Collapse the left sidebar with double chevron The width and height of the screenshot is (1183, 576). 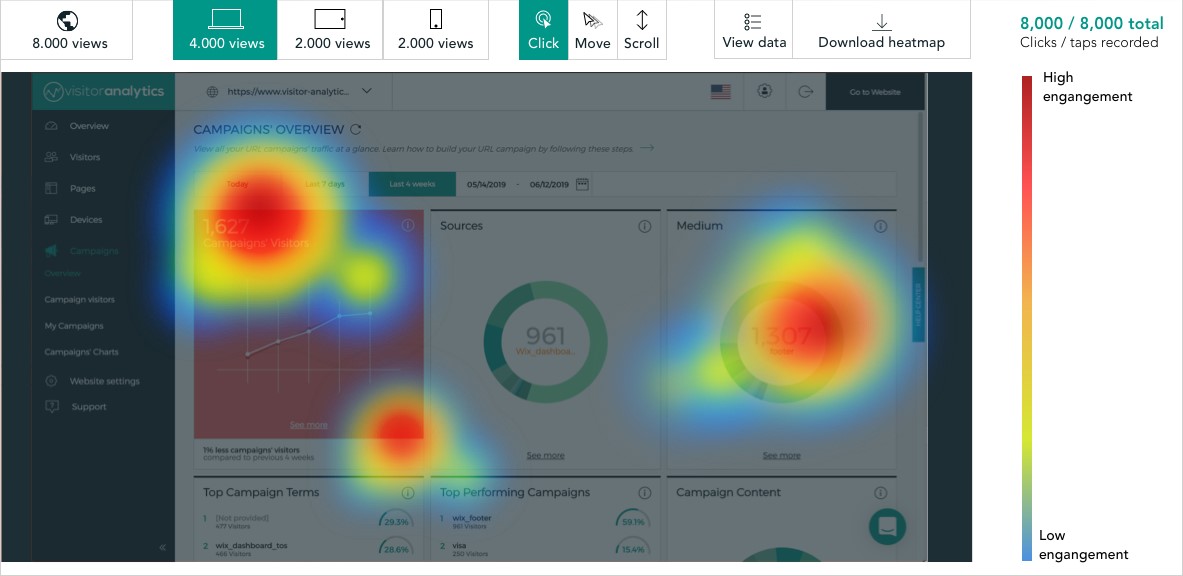162,547
